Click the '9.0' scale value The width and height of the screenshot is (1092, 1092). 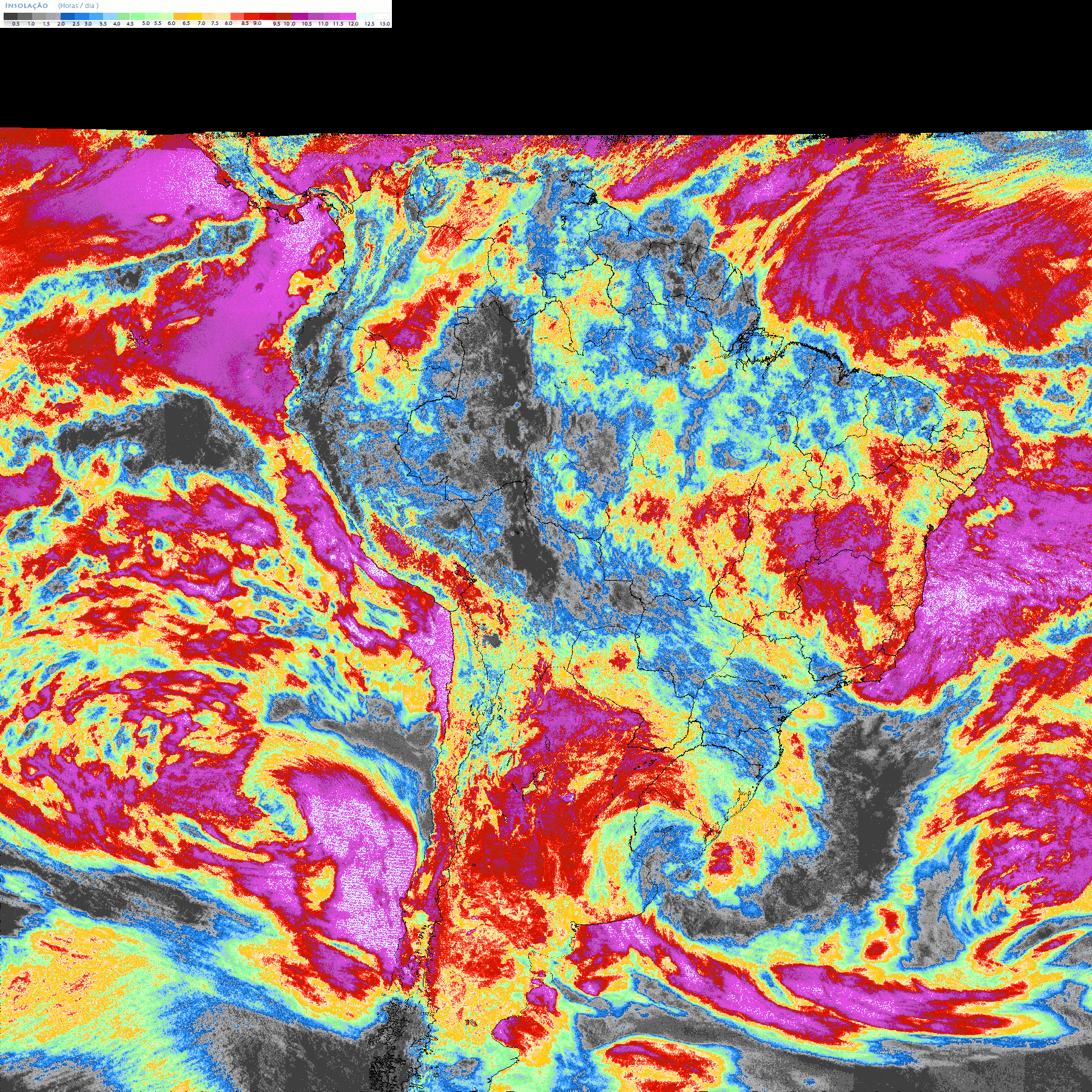pos(257,23)
